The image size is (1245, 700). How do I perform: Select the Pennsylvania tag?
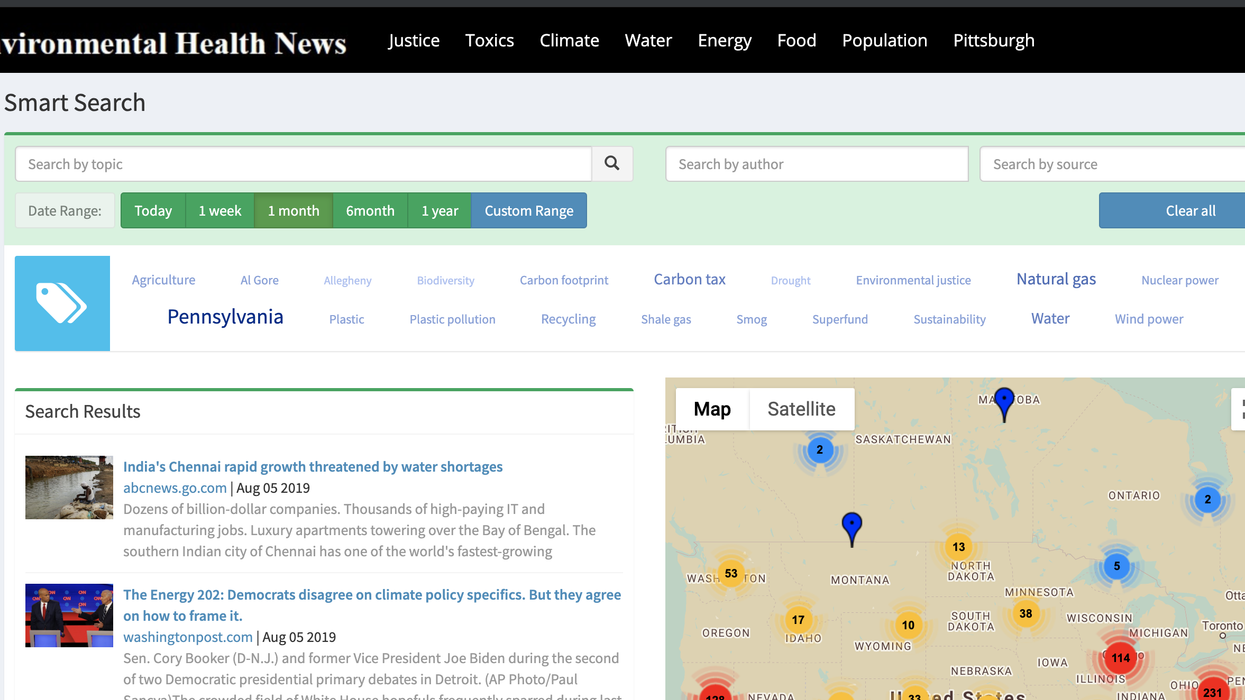(x=225, y=316)
